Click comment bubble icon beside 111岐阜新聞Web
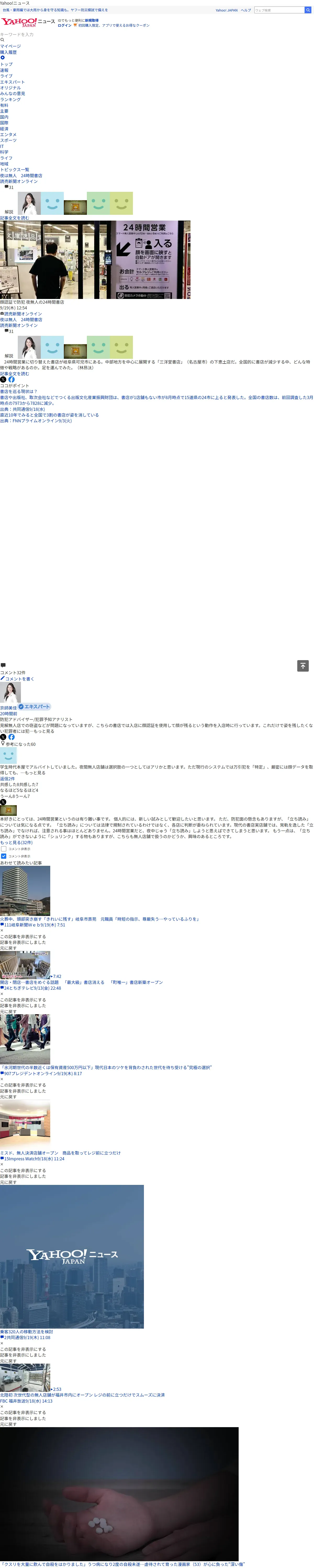The image size is (314, 1568). [2, 925]
